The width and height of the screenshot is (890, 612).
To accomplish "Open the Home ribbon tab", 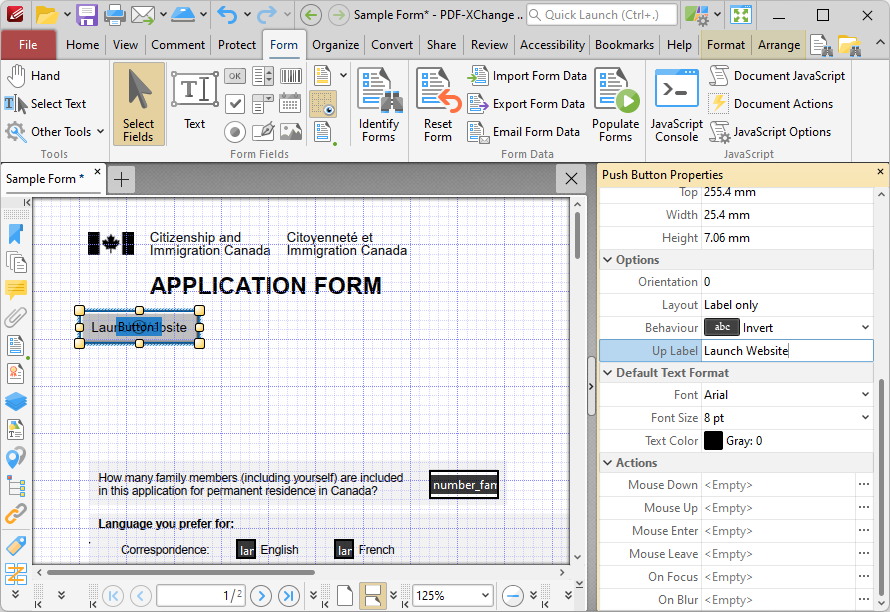I will point(82,45).
